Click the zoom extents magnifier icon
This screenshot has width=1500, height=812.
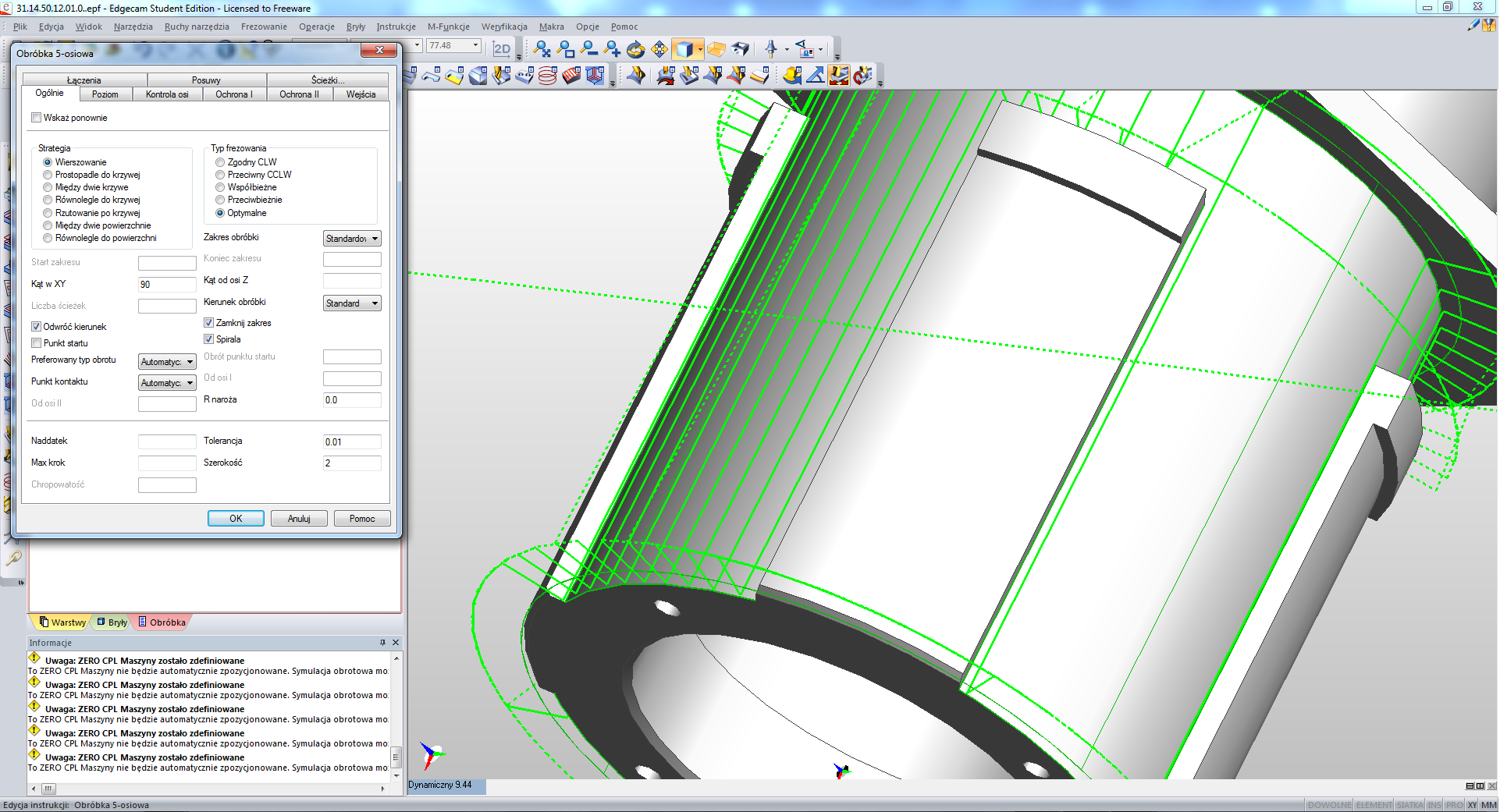[542, 49]
